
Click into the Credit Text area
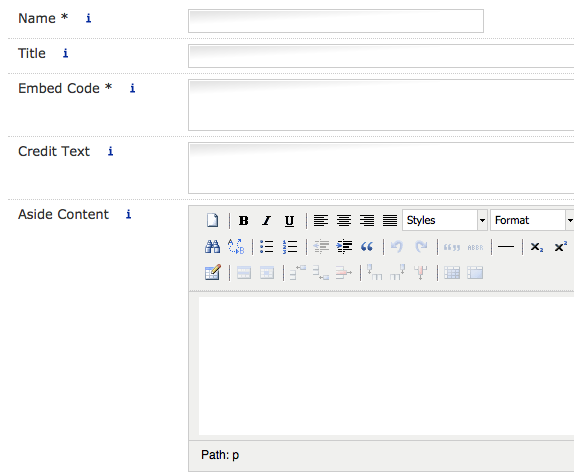(x=381, y=168)
